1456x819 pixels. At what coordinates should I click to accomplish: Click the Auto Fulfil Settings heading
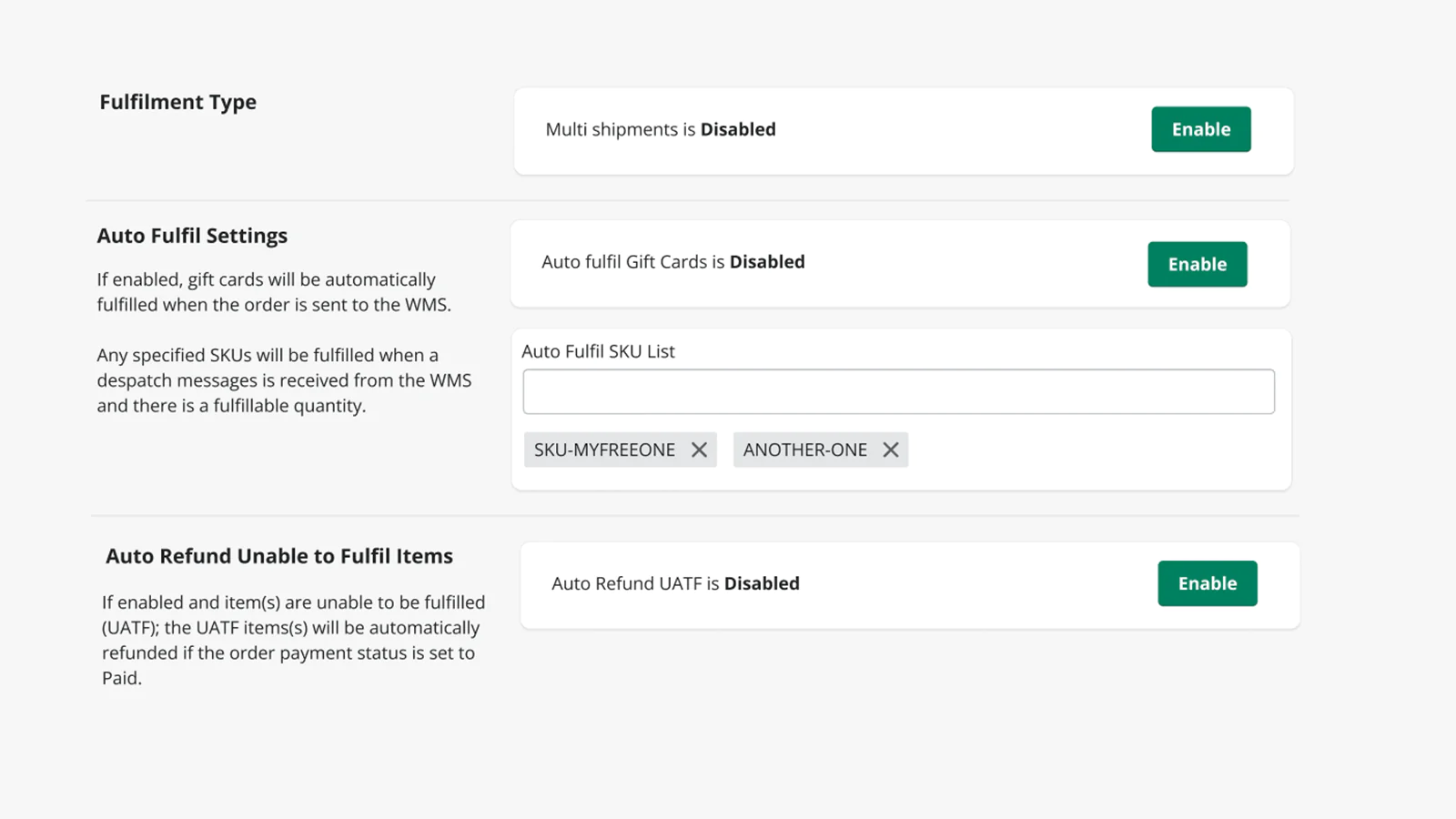tap(192, 236)
